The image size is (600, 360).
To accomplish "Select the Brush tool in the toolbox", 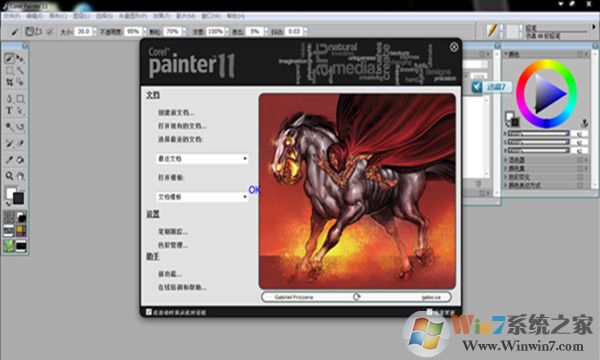I will tap(9, 58).
